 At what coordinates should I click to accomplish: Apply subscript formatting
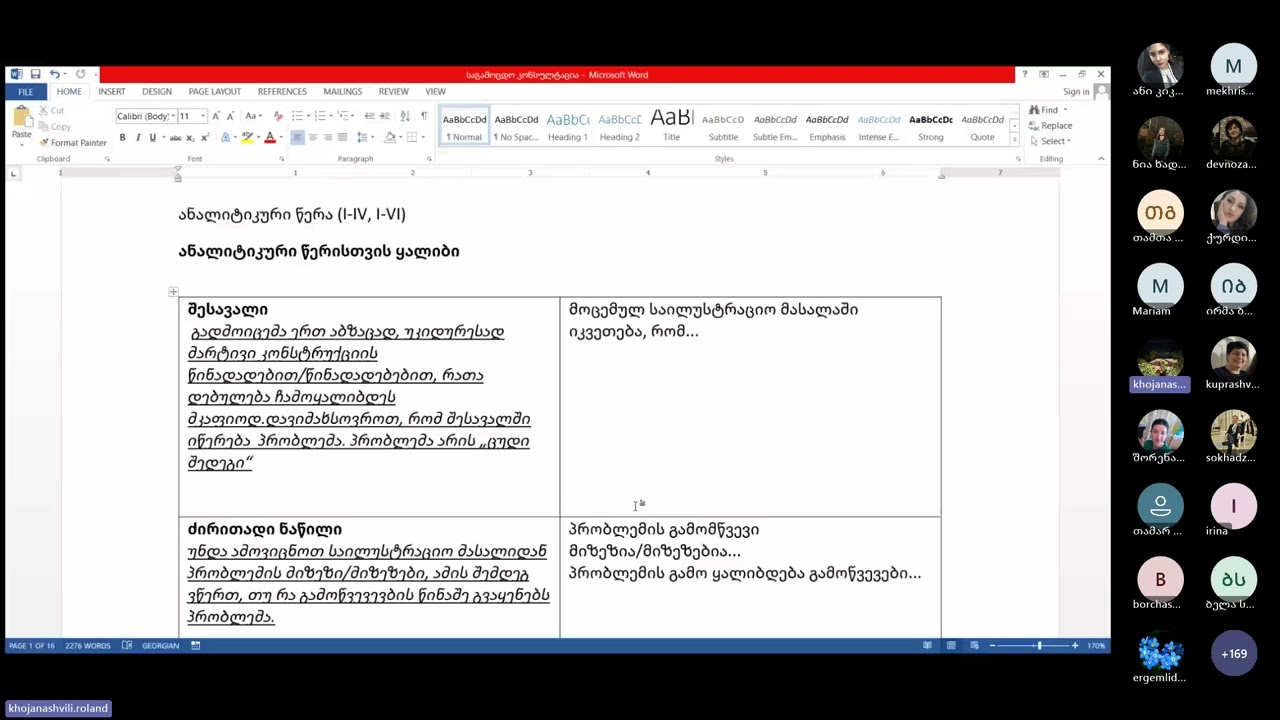[190, 138]
